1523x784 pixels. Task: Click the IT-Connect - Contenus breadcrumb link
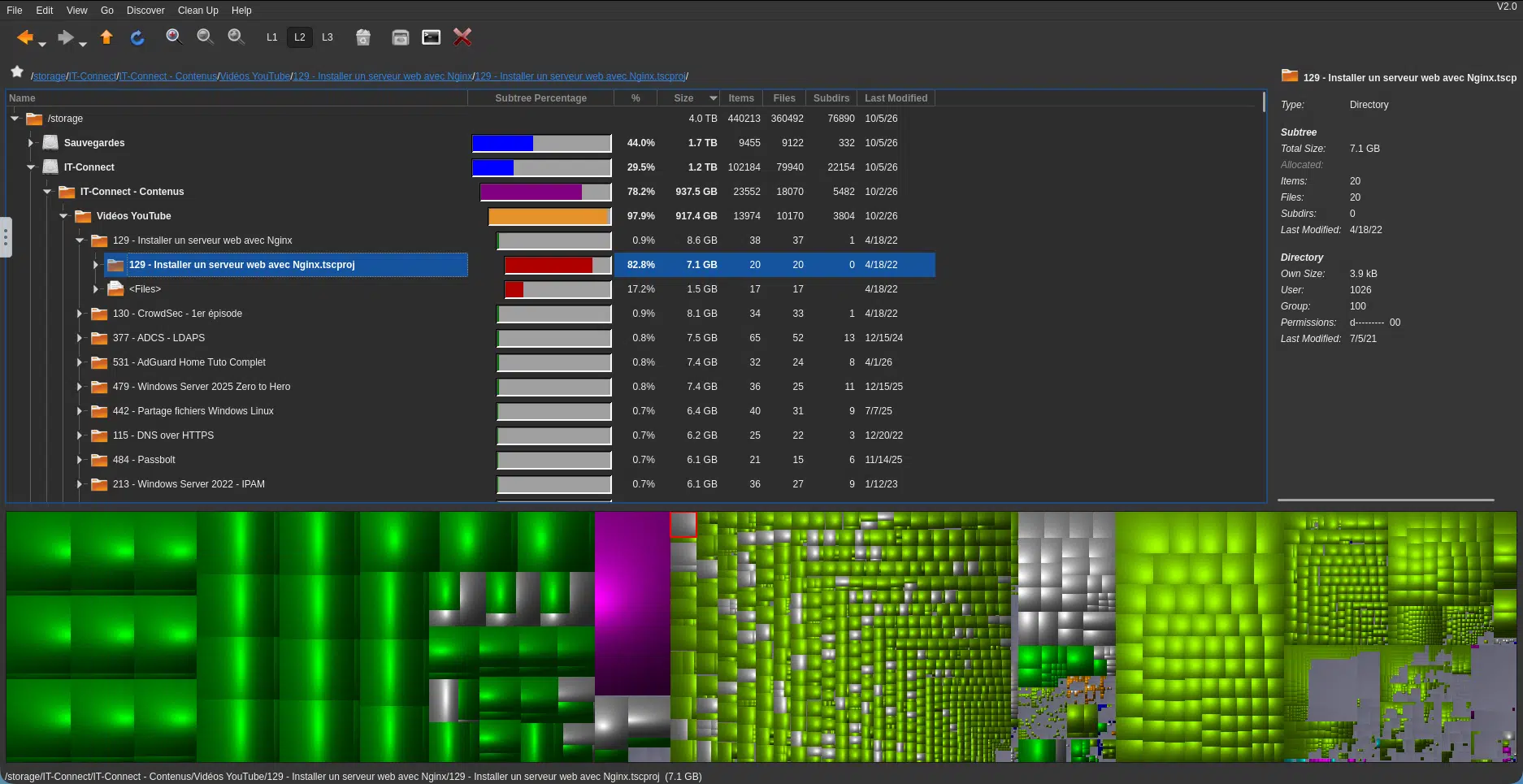tap(168, 76)
